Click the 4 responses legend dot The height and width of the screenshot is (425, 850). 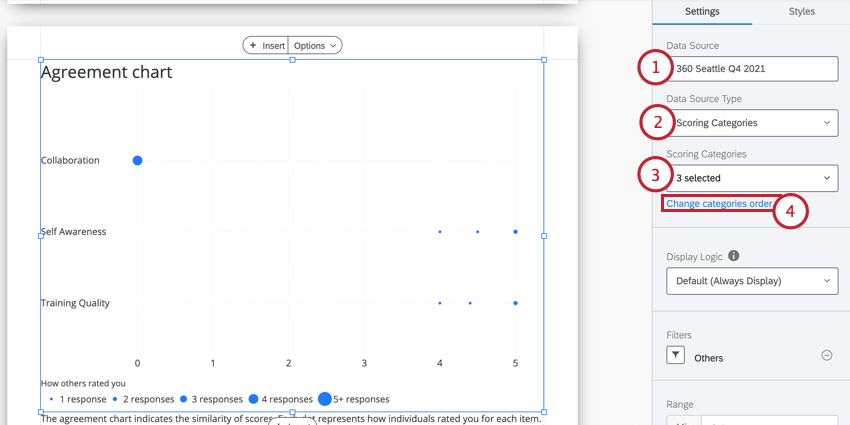click(253, 399)
